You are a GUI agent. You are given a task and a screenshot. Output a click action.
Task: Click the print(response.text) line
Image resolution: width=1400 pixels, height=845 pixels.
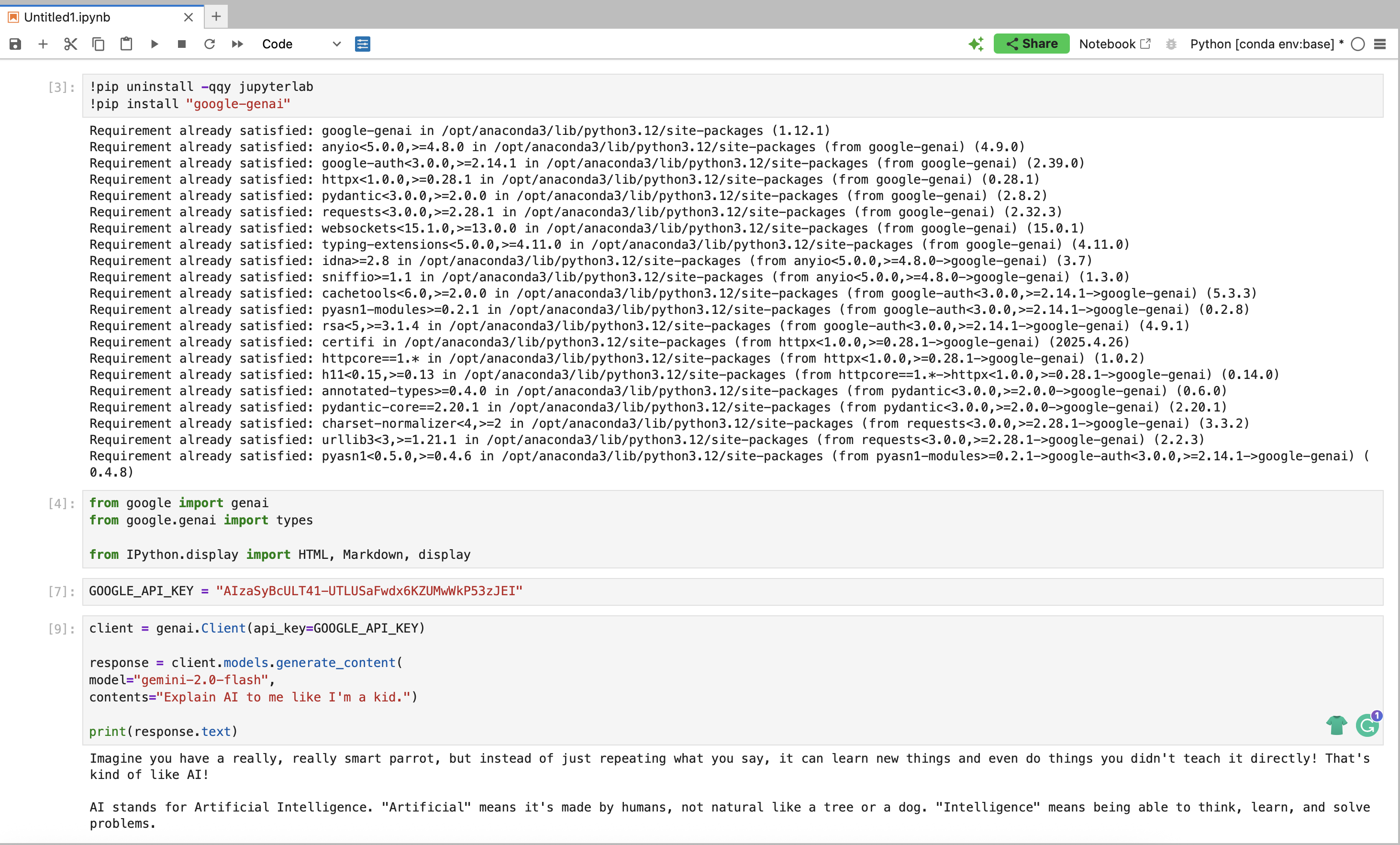[x=164, y=731]
